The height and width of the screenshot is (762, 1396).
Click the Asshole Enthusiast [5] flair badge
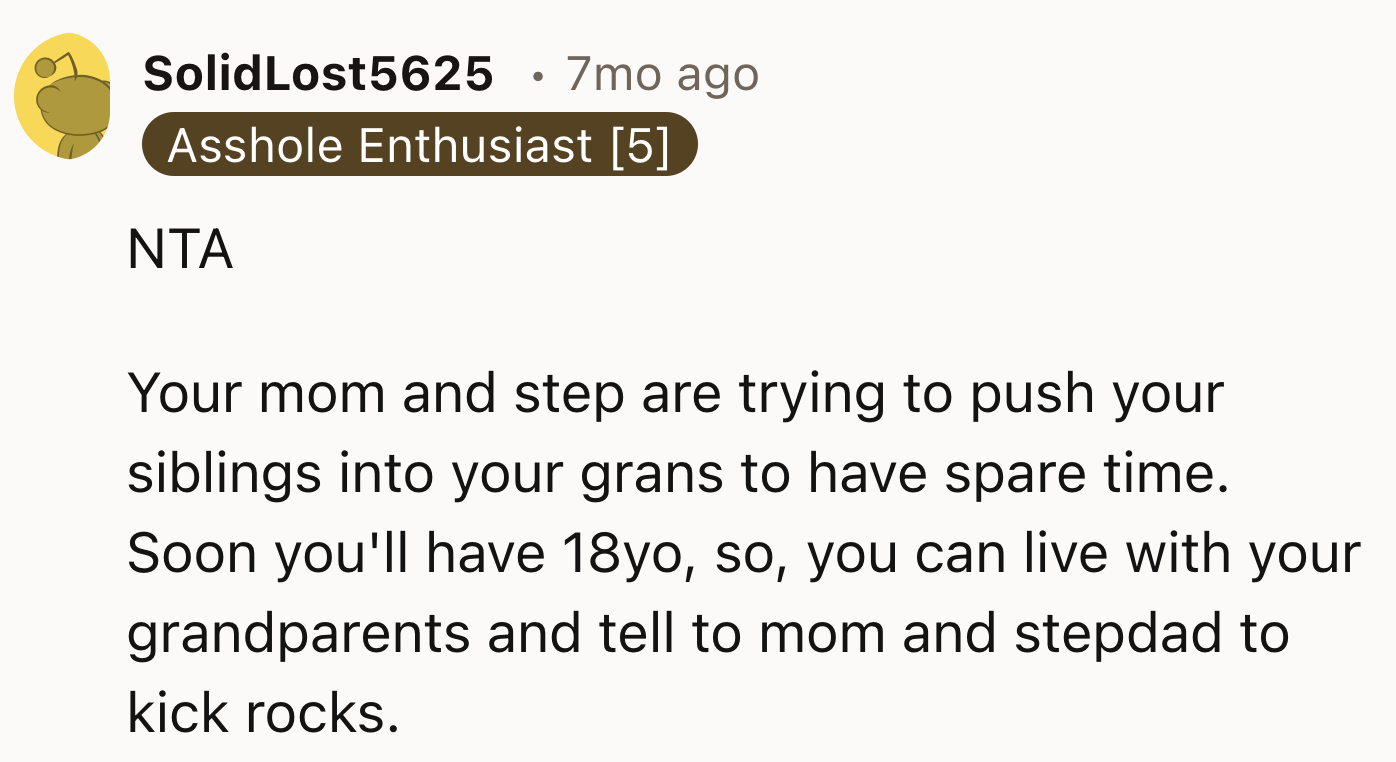[x=420, y=145]
